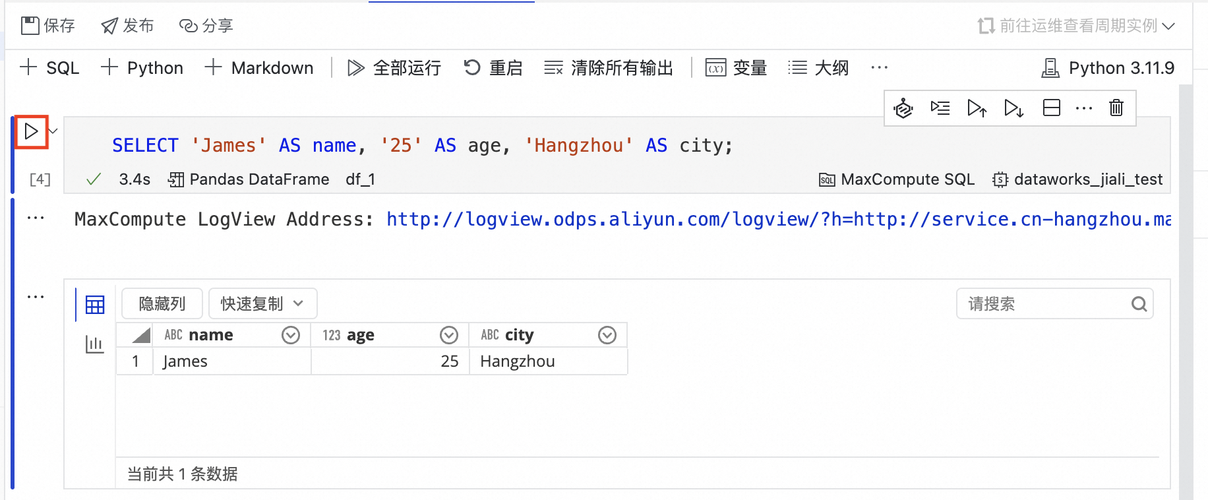This screenshot has width=1208, height=500.
Task: Switch result to table grid view
Action: [x=95, y=305]
